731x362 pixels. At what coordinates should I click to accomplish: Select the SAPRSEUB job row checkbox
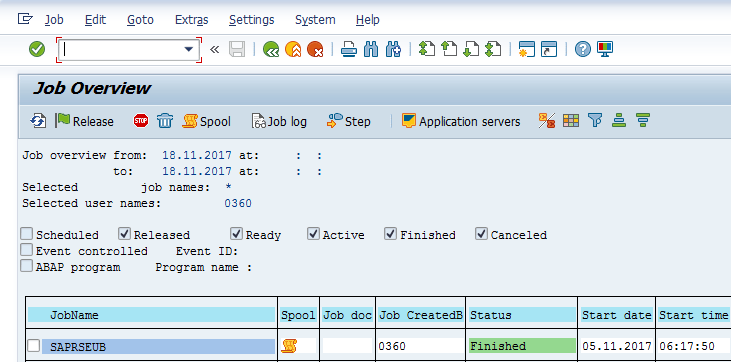(x=34, y=346)
